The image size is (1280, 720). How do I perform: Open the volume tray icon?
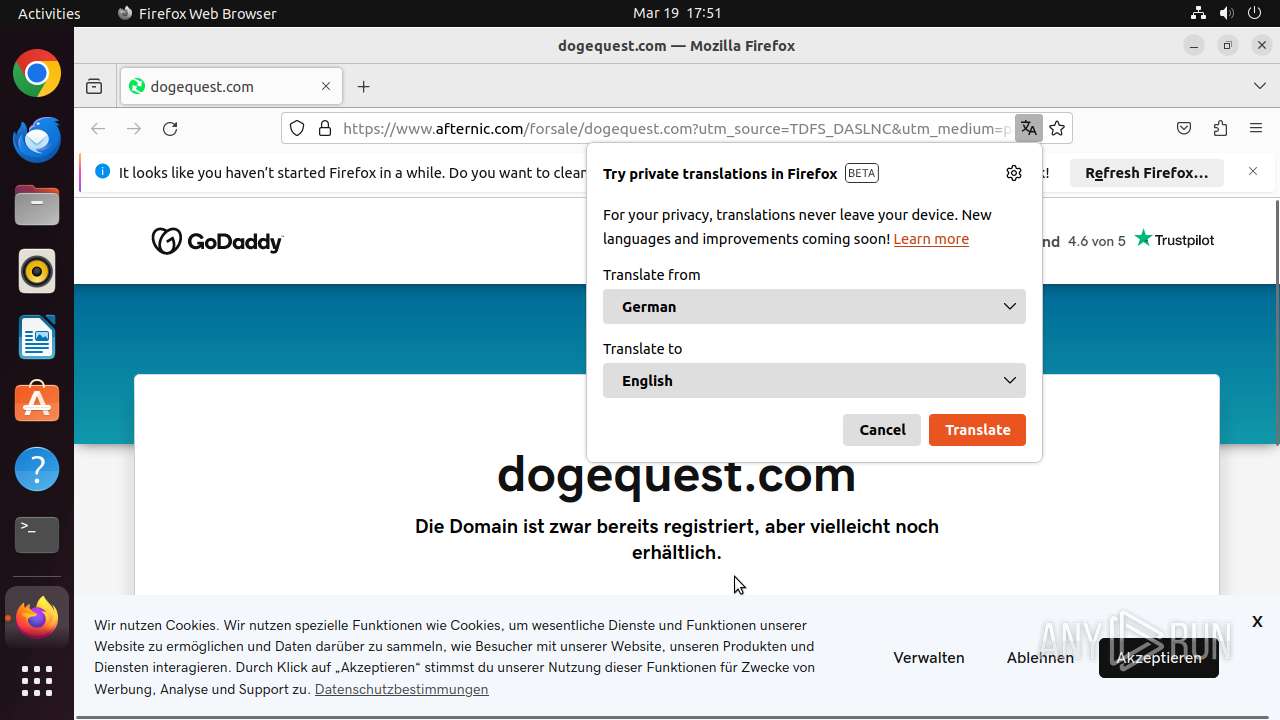pos(1226,13)
